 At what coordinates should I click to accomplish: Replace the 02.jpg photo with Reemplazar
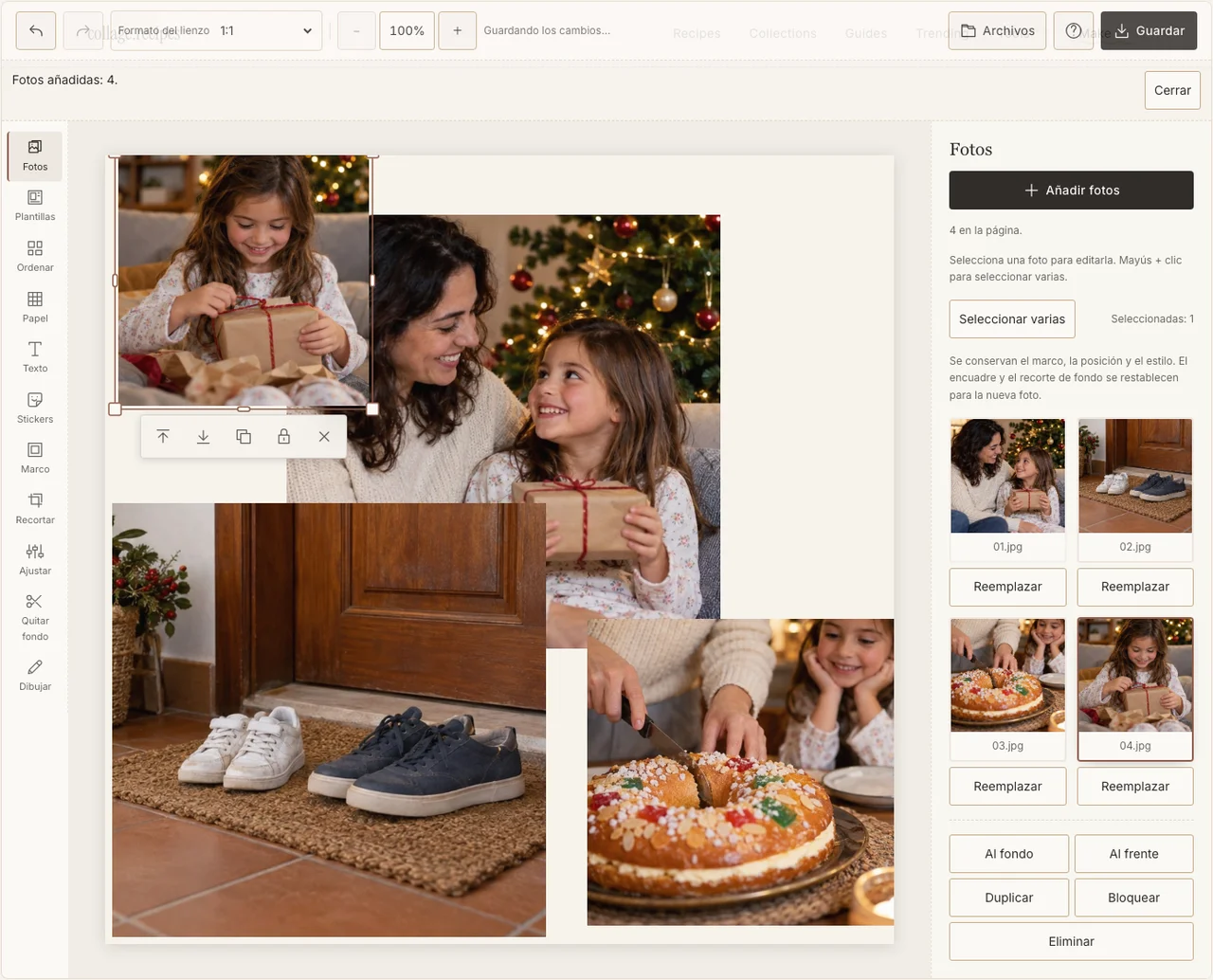[1135, 587]
